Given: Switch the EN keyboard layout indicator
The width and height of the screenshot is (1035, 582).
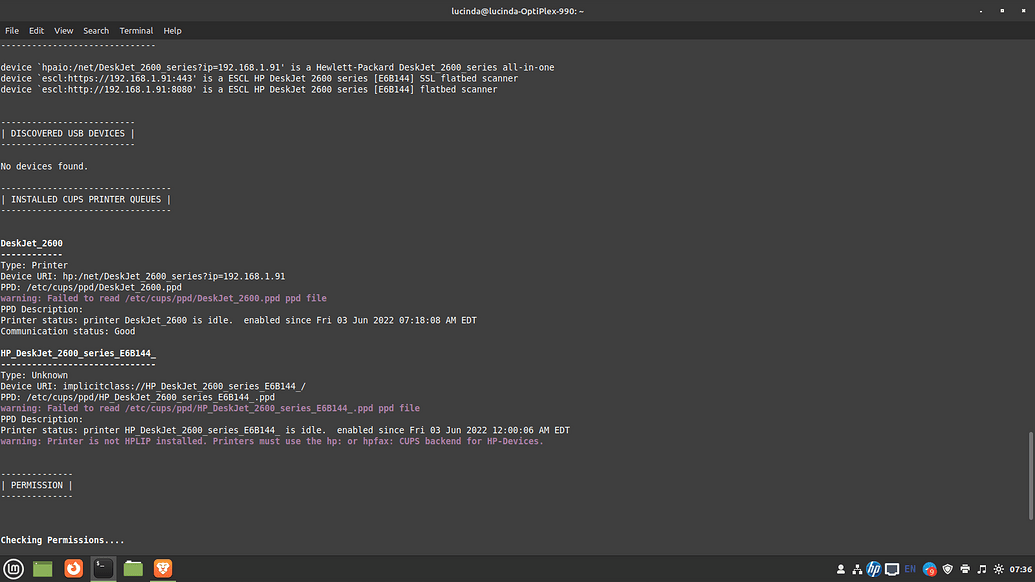Looking at the screenshot, I should 910,569.
